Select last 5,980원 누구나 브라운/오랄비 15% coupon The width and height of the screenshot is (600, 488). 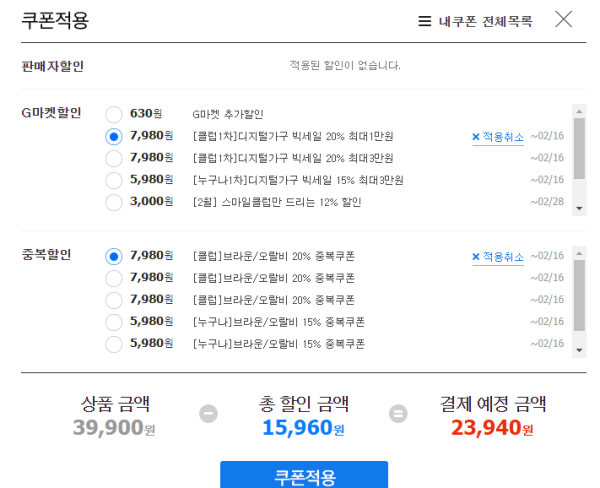pos(114,344)
